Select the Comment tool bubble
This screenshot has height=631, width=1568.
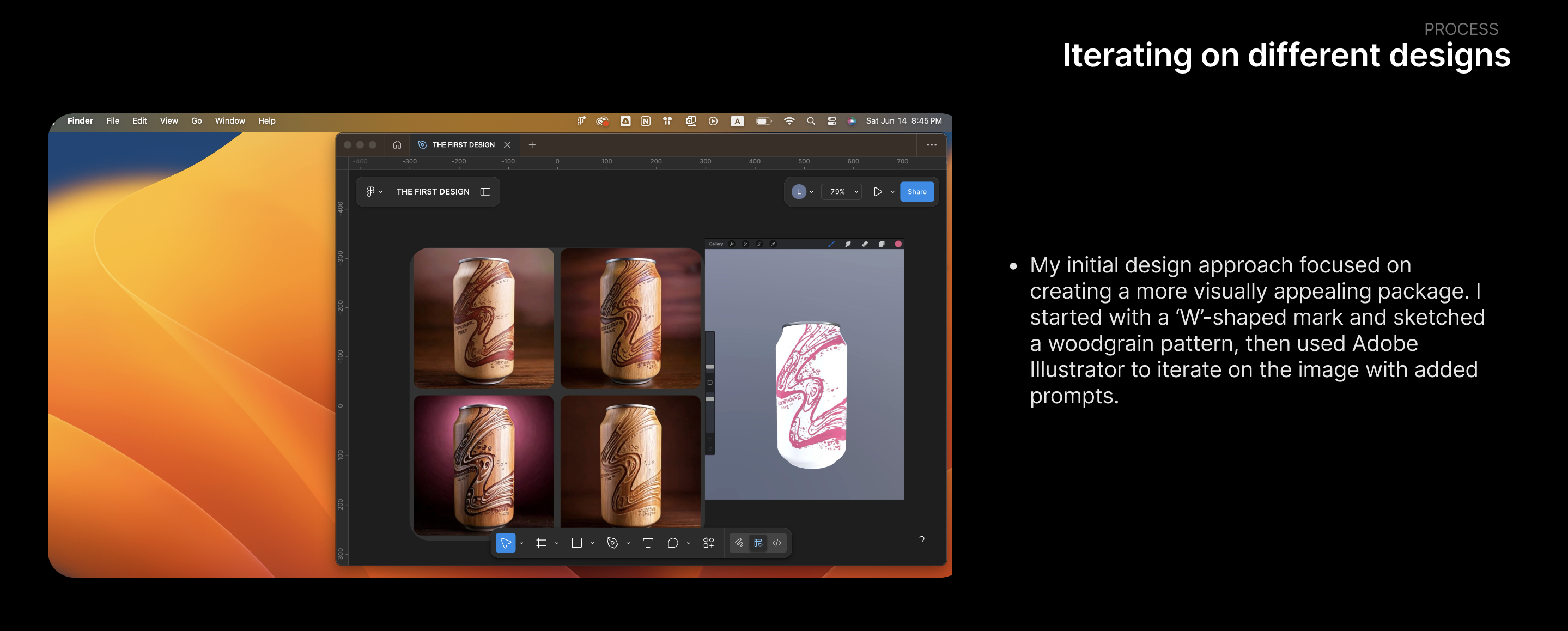coord(673,543)
